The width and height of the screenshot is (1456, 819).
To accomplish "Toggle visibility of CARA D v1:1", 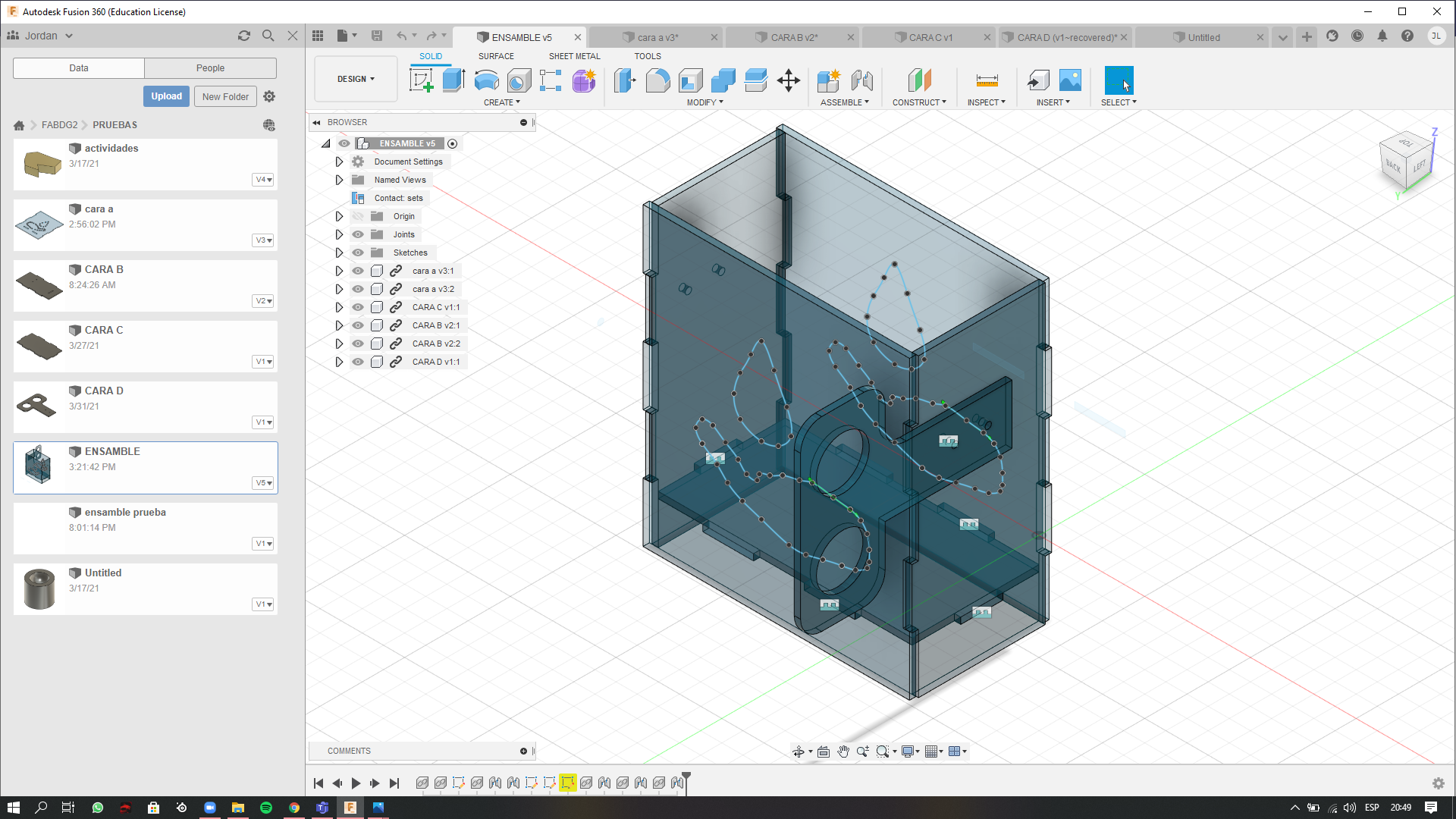I will (x=358, y=361).
